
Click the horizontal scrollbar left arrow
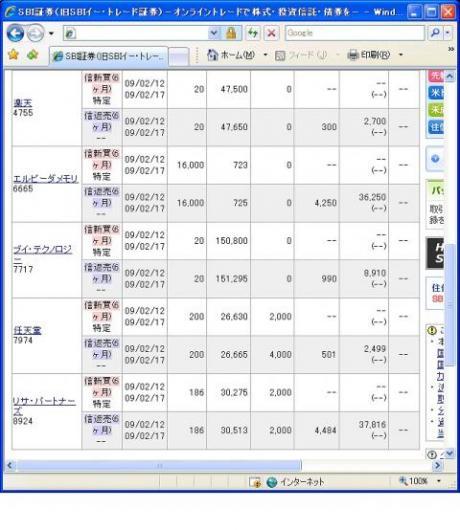click(10, 465)
